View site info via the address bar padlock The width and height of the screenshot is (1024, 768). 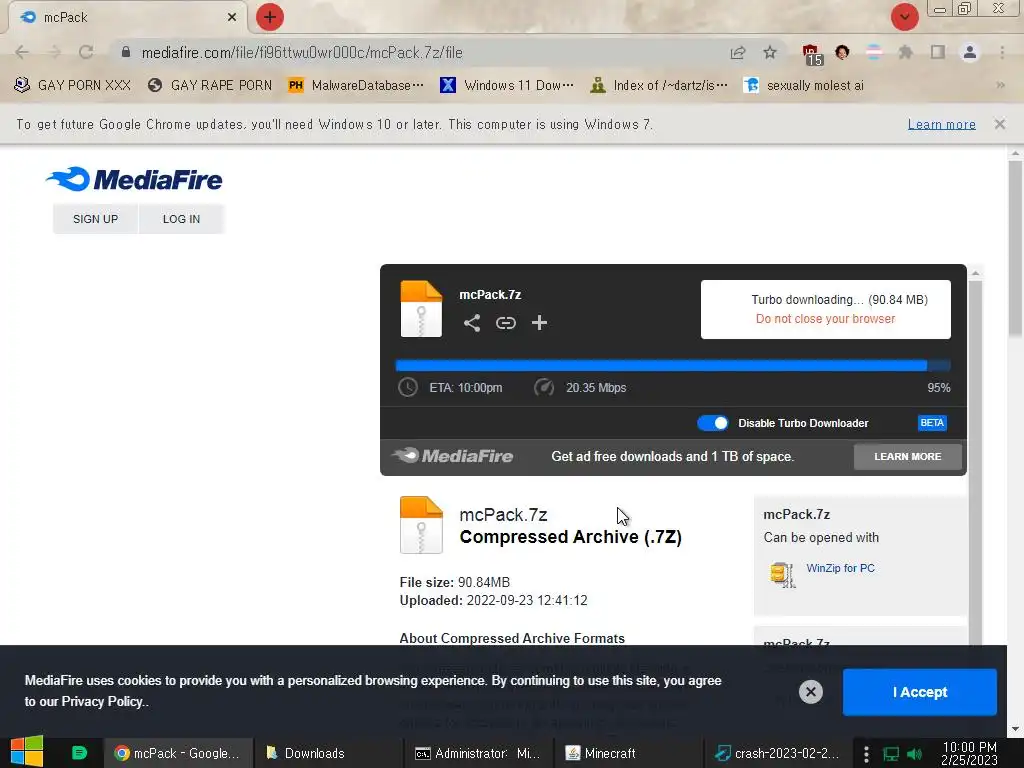[126, 52]
